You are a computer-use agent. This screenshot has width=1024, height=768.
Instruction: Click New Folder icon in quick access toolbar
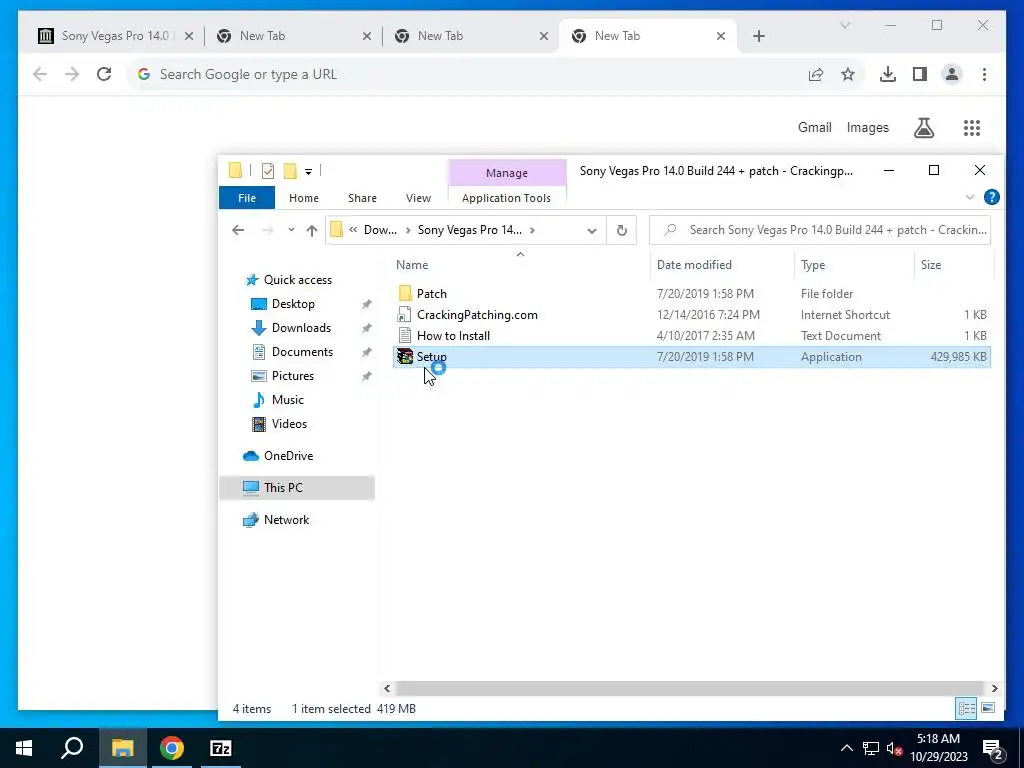click(x=290, y=171)
